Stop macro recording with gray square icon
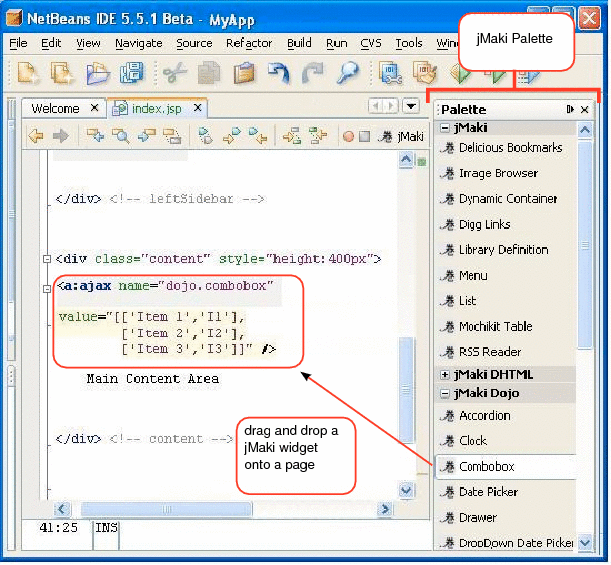 coord(364,137)
